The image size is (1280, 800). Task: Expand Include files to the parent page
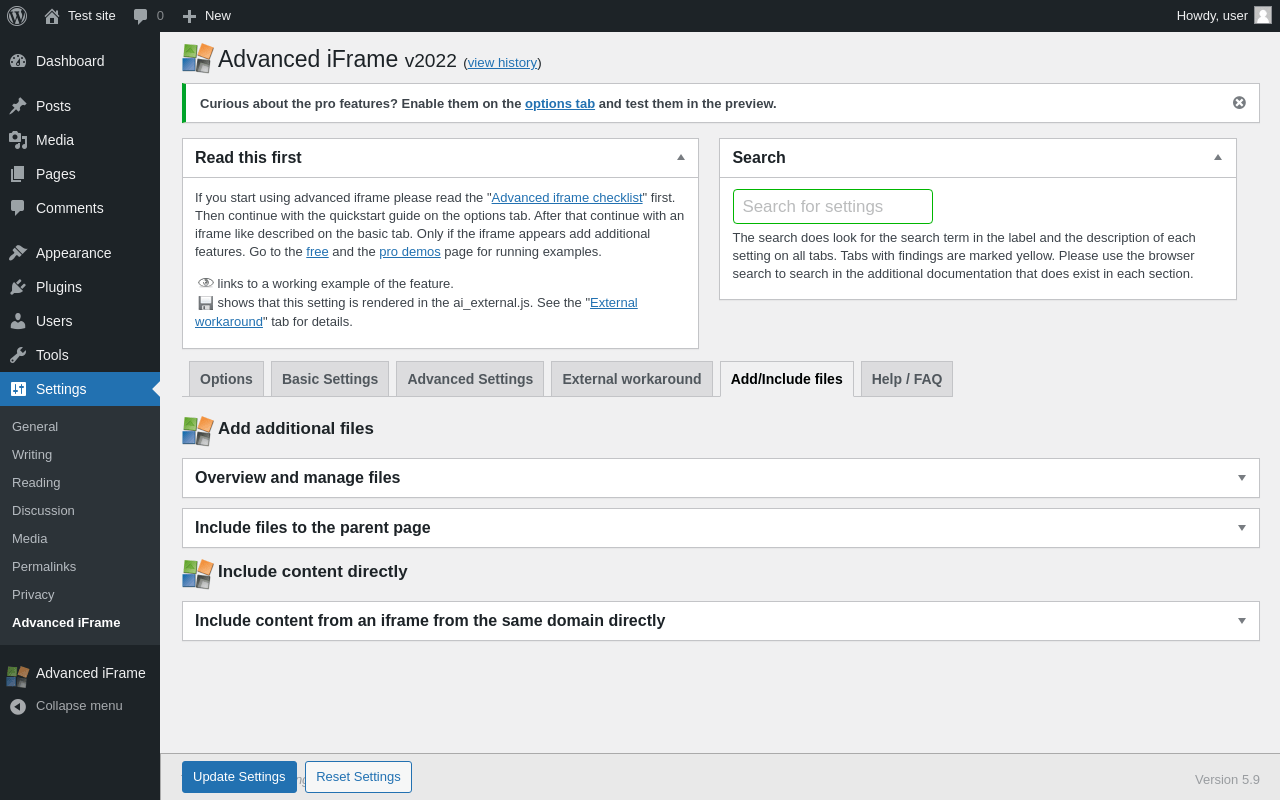click(1242, 528)
